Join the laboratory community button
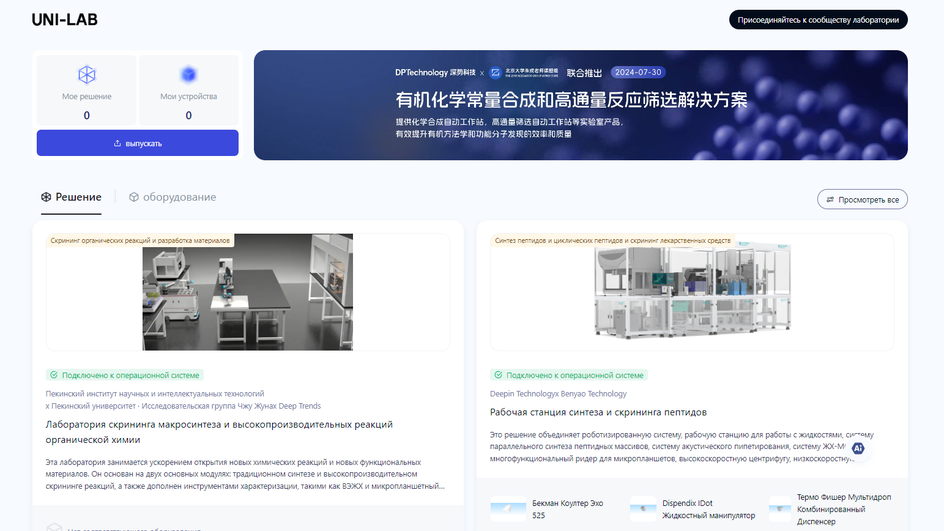This screenshot has width=944, height=531. tap(818, 20)
